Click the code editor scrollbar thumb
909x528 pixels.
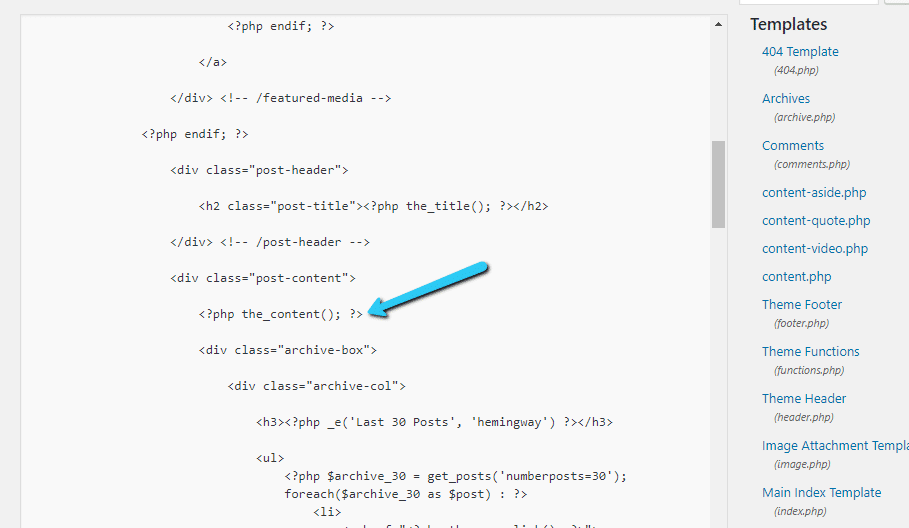718,184
